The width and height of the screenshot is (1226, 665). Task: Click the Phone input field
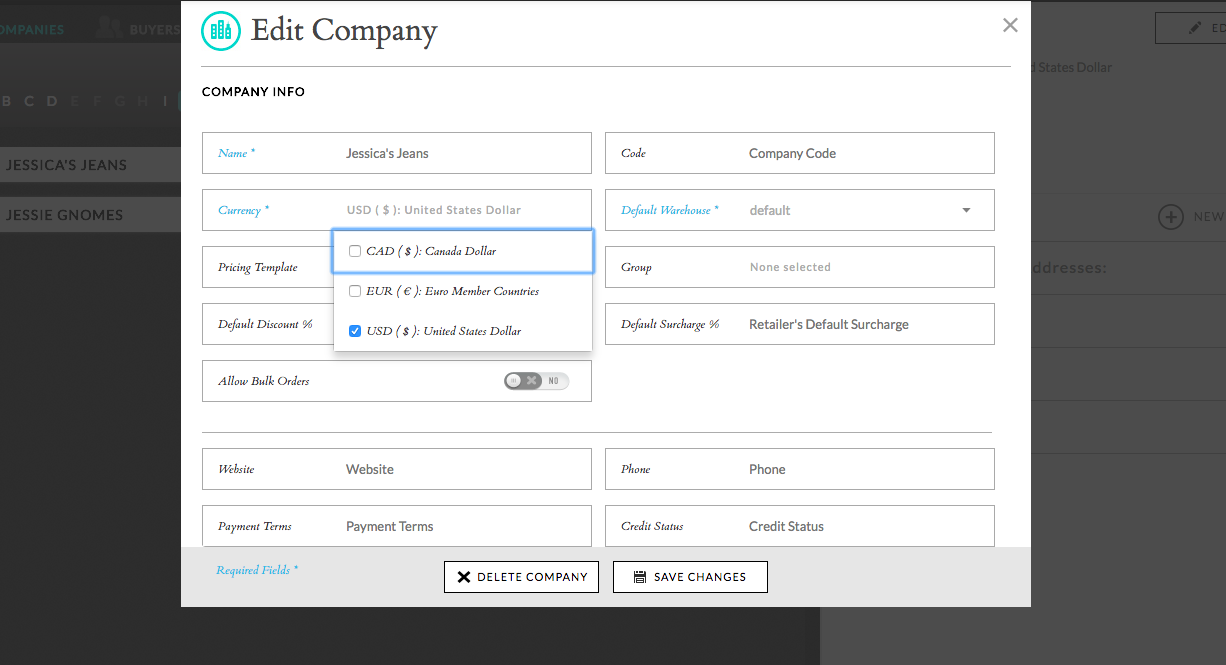point(800,469)
